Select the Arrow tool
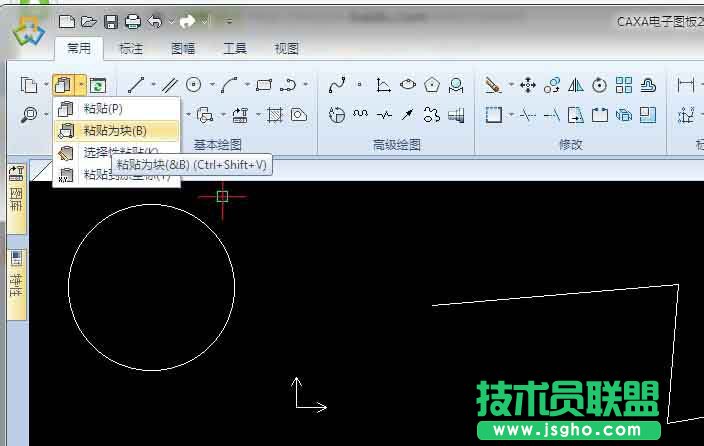704x446 pixels. click(408, 115)
